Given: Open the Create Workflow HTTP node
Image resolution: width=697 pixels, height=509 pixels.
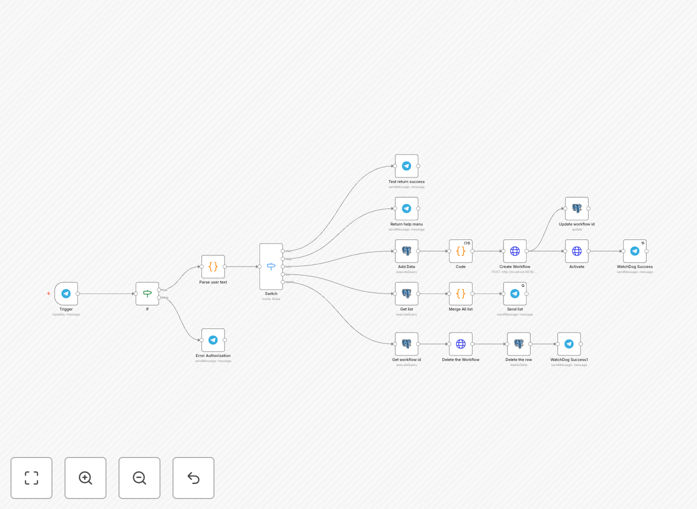Looking at the screenshot, I should tap(515, 251).
